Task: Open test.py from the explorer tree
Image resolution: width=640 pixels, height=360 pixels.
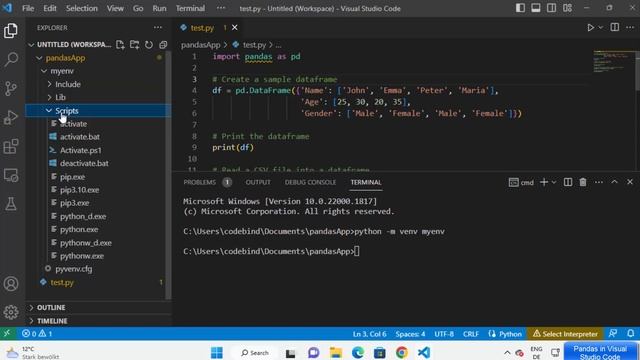Action: (62, 282)
